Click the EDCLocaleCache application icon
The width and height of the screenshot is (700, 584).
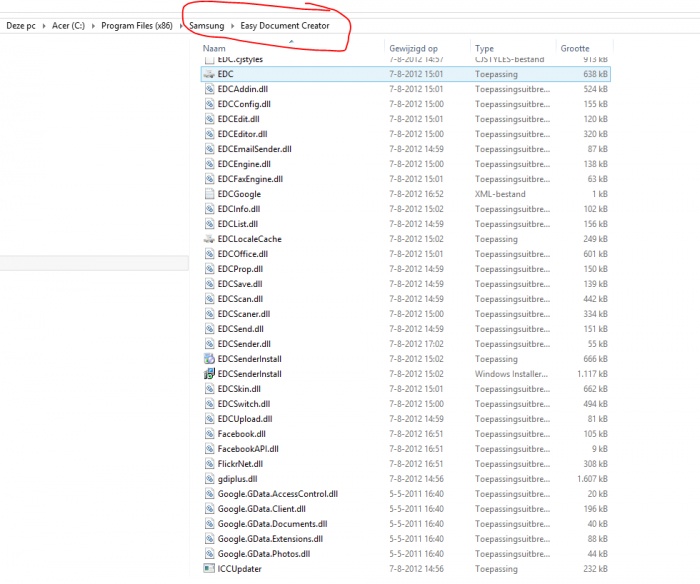209,239
